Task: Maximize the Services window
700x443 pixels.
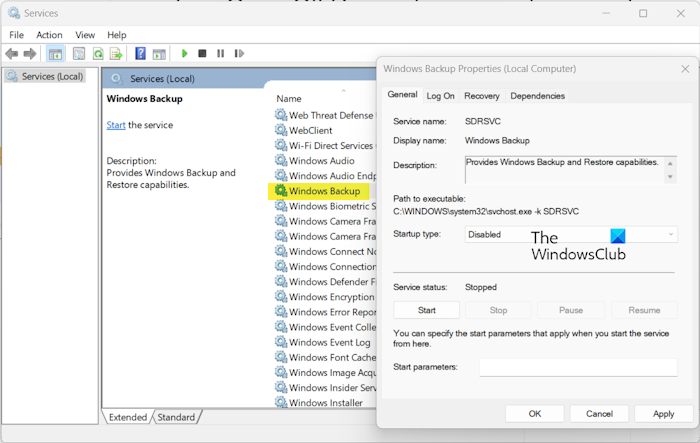Action: pos(643,13)
